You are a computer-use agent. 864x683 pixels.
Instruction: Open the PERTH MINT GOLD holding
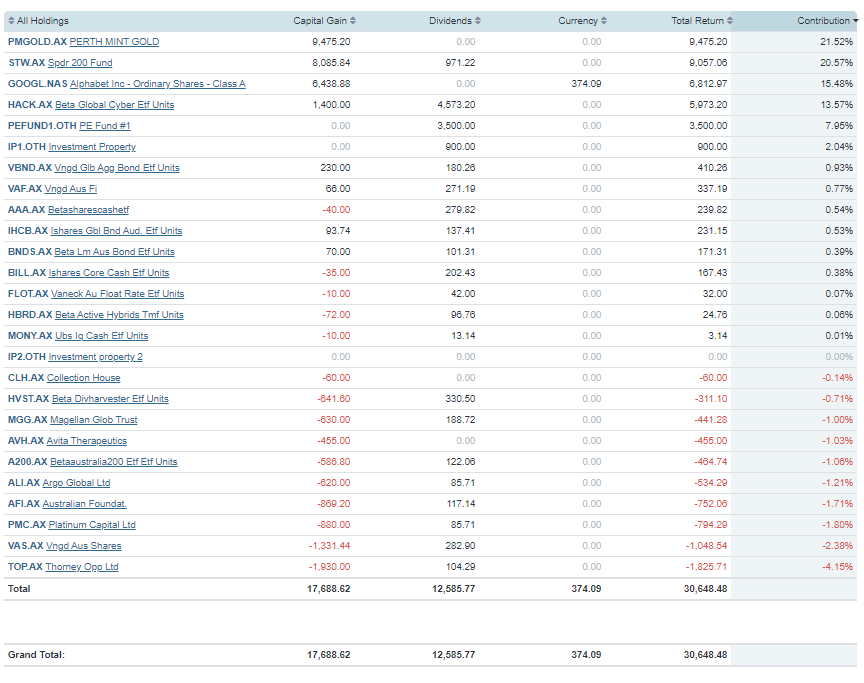117,41
